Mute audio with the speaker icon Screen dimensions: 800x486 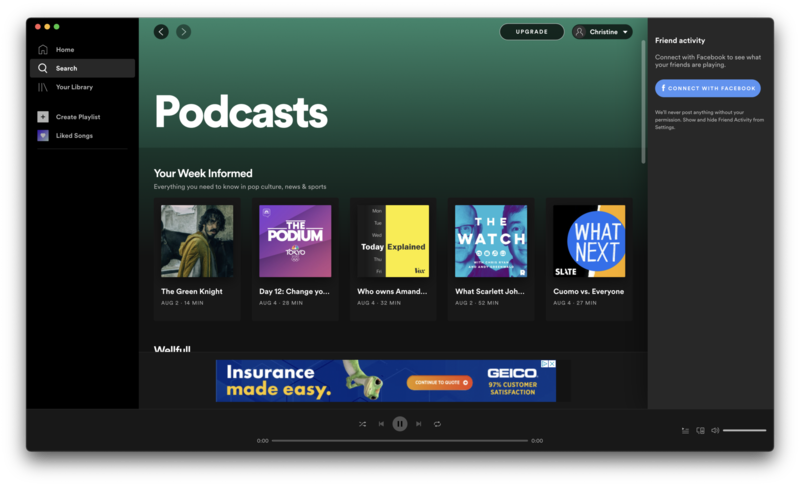(715, 430)
